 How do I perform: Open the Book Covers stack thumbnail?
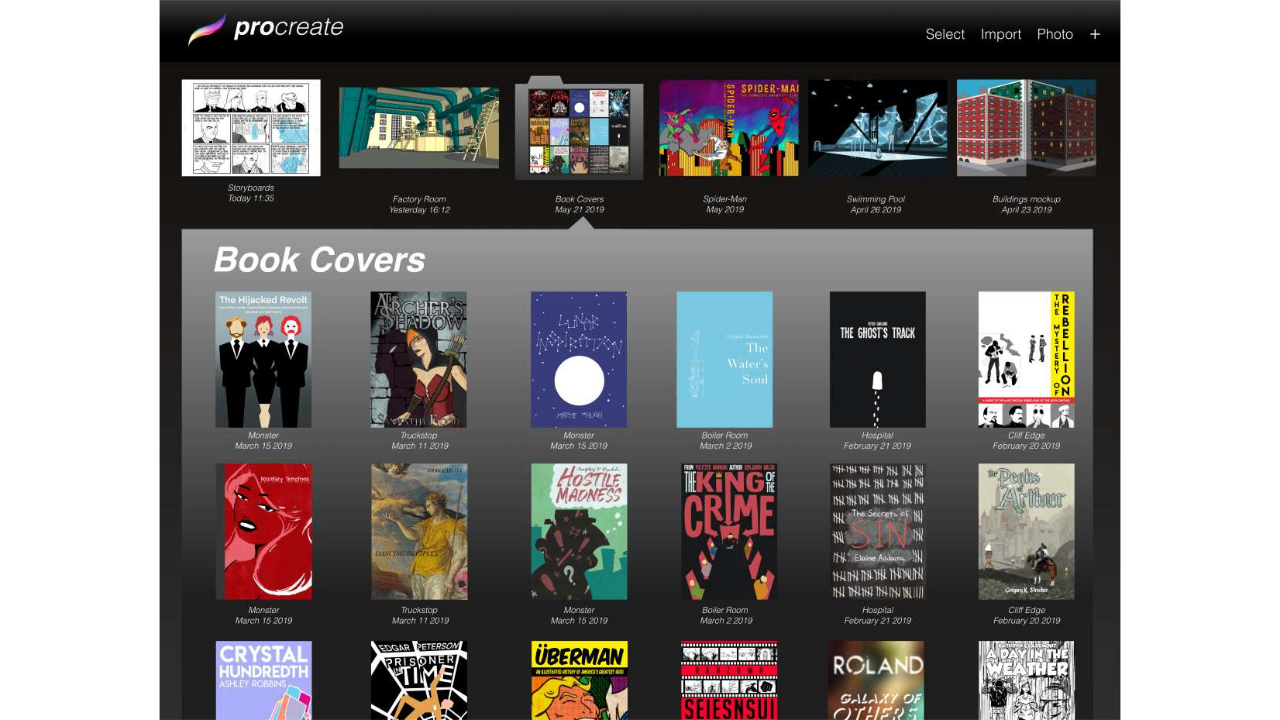578,129
